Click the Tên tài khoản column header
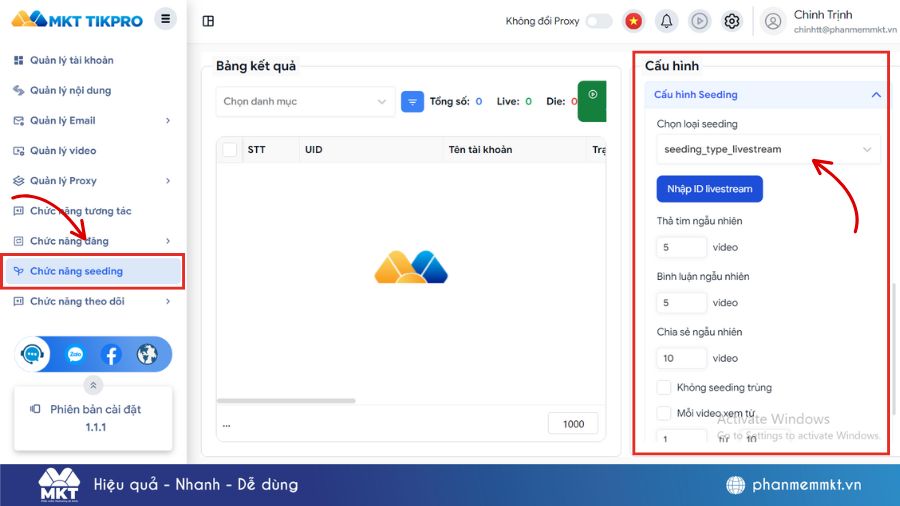900x506 pixels. [480, 150]
